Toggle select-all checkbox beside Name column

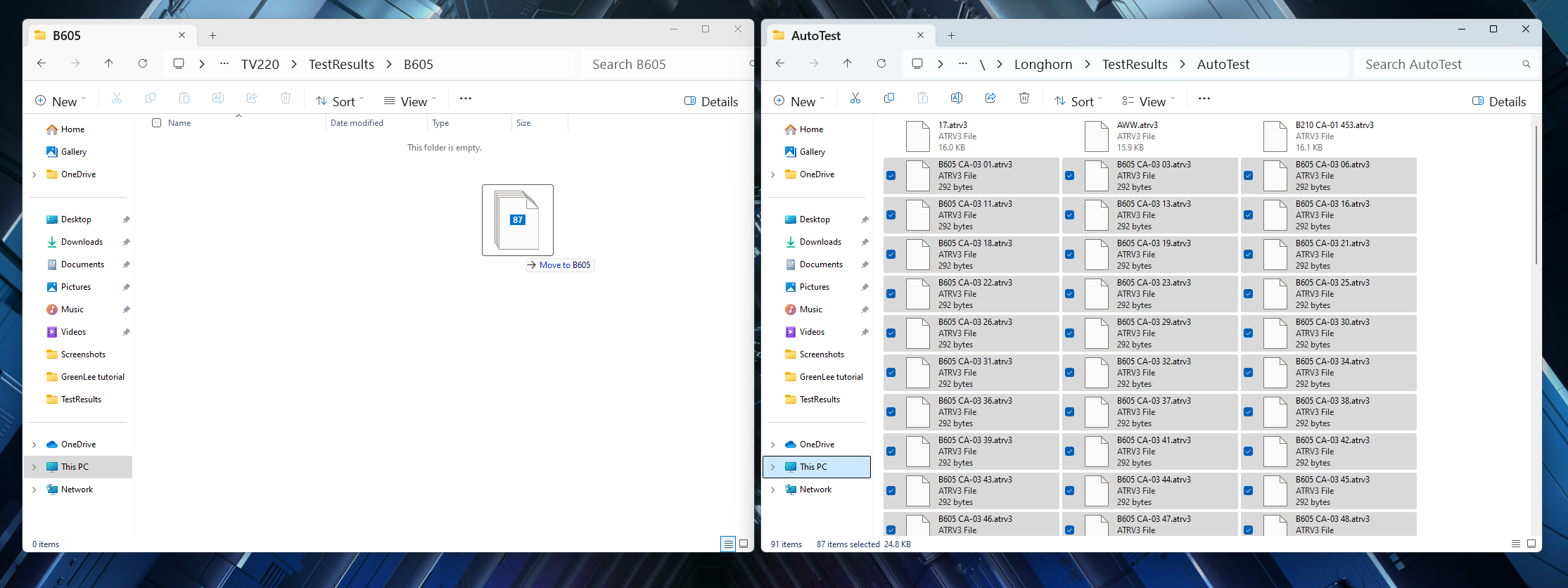[x=157, y=123]
